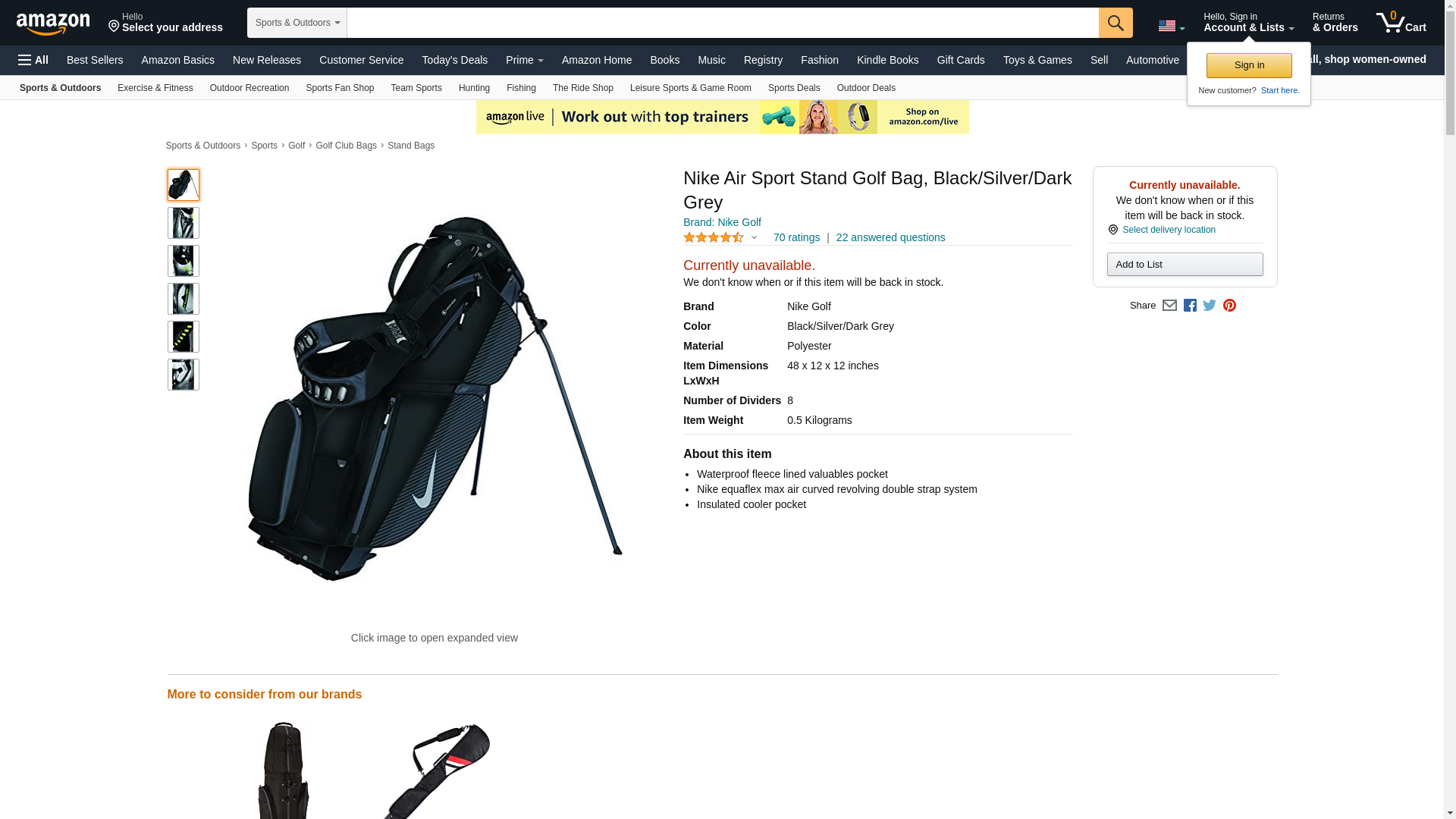This screenshot has width=1456, height=819.
Task: Share product via email icon
Action: pos(1169,306)
